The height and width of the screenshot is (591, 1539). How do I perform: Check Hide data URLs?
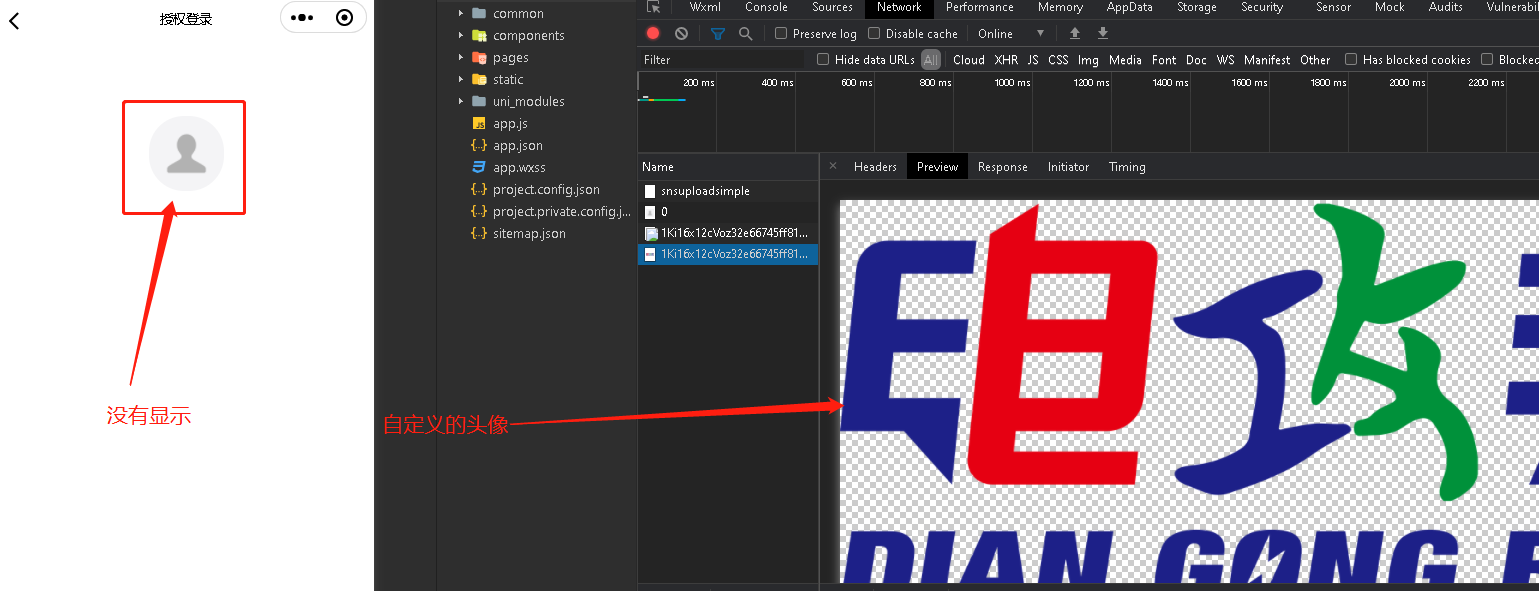[823, 59]
